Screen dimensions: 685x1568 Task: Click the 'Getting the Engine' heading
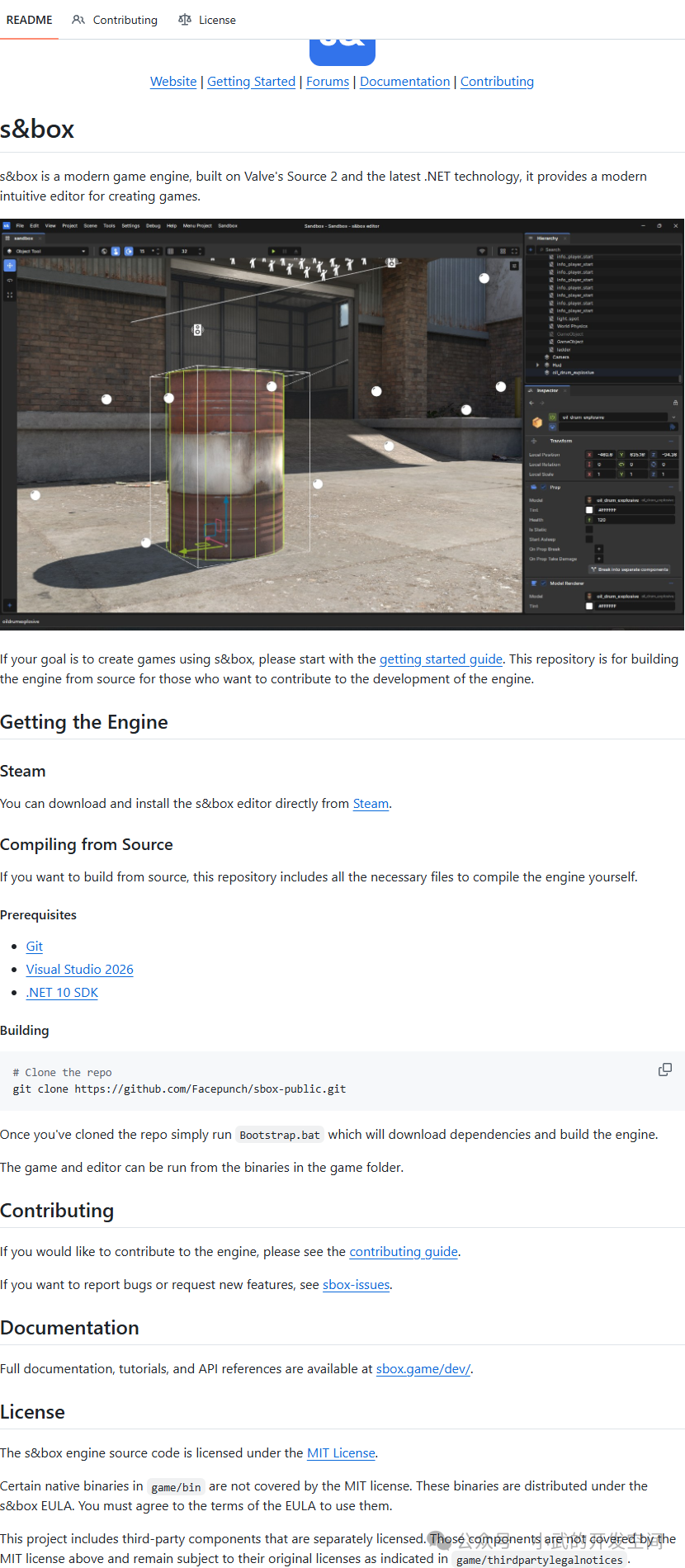(x=84, y=722)
